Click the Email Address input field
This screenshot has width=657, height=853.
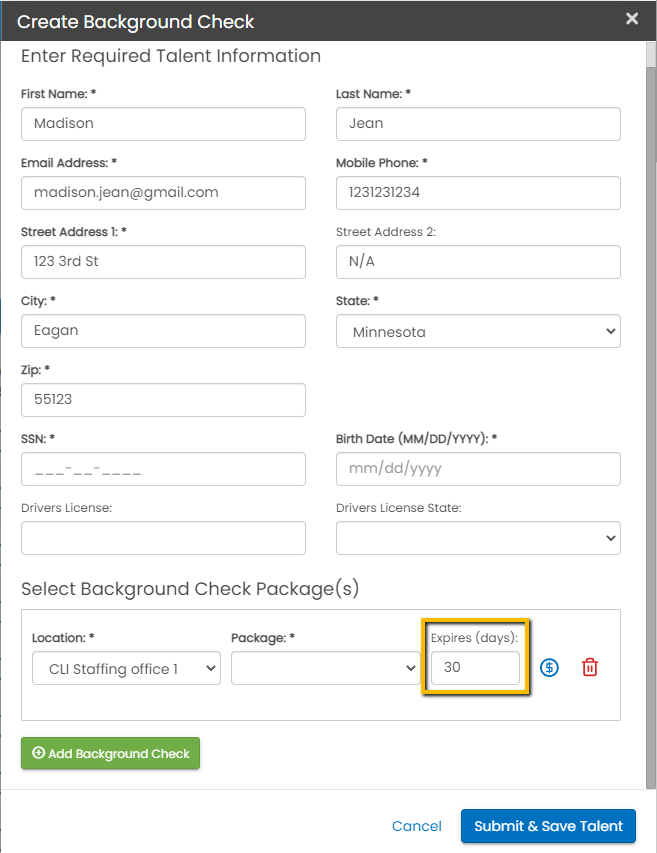(x=163, y=193)
